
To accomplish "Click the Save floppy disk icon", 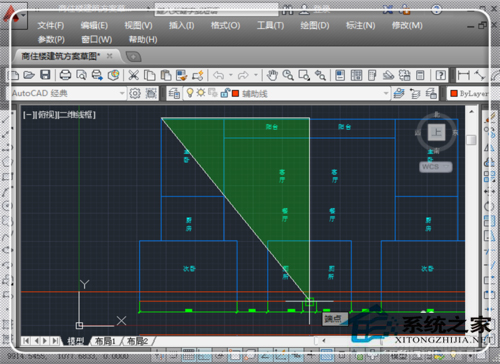I will click(45, 75).
